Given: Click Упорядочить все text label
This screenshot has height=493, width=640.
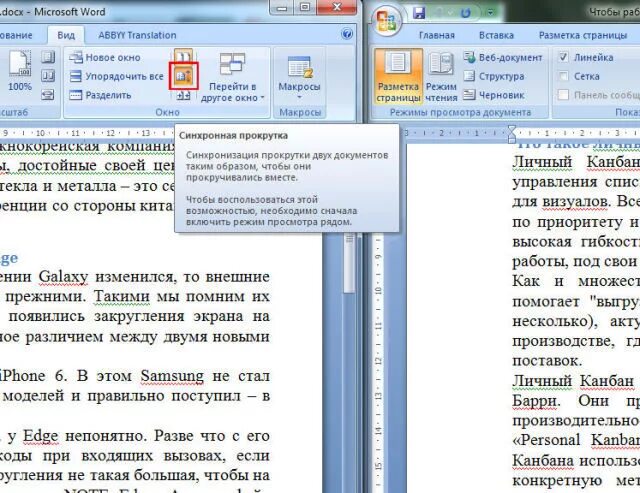Looking at the screenshot, I should (124, 76).
